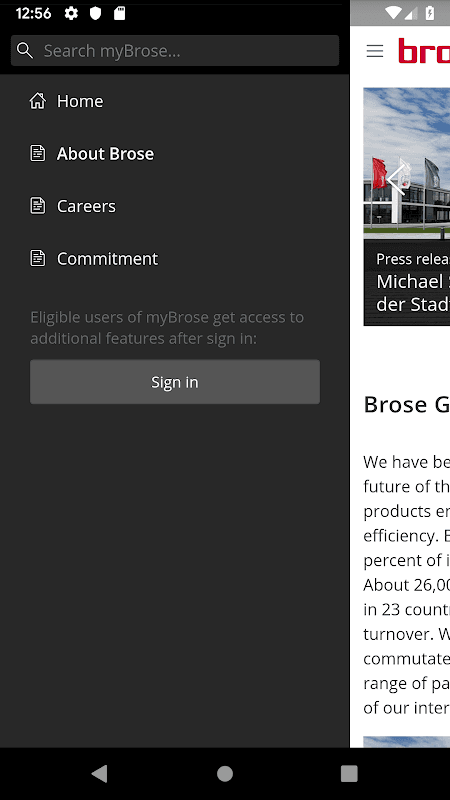Tap the Android back navigation button

click(99, 773)
